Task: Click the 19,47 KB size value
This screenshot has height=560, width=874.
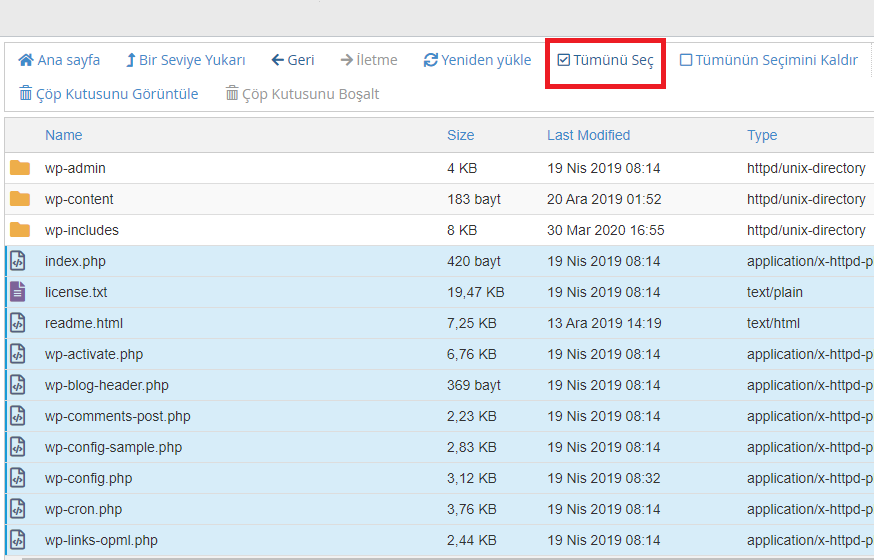Action: [475, 293]
